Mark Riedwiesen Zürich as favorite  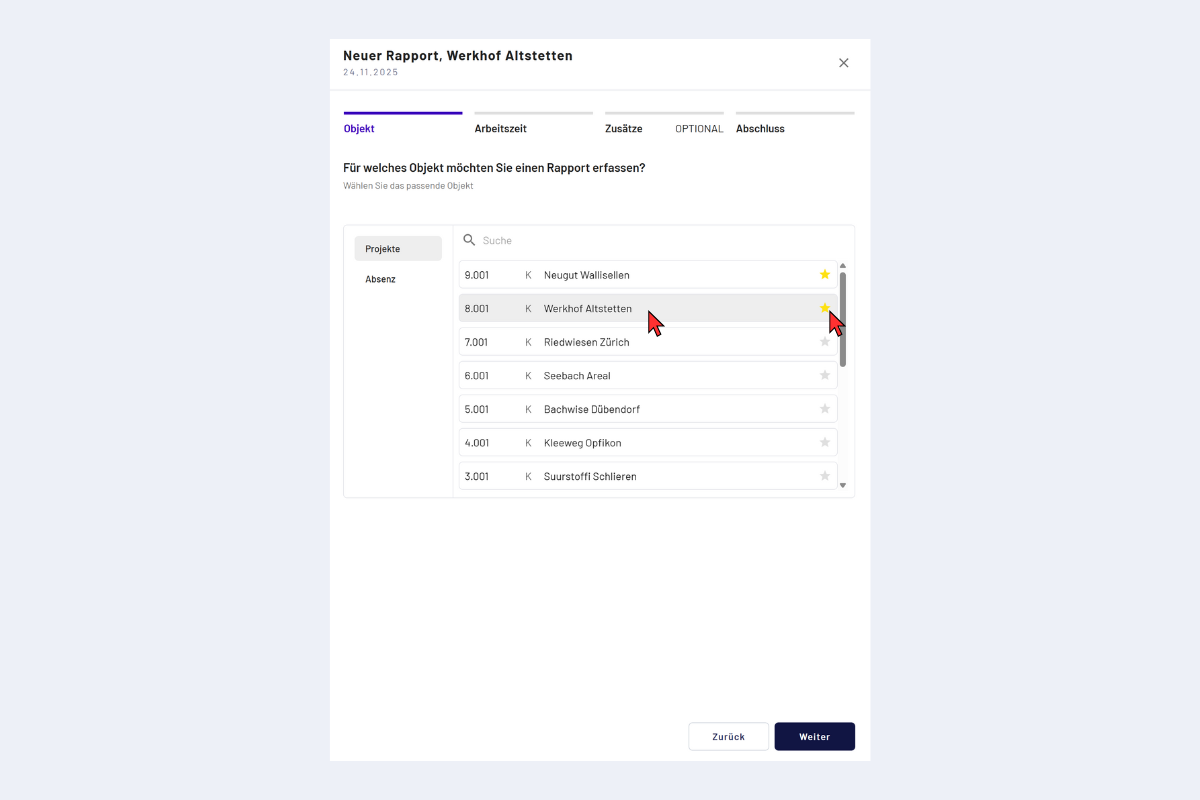coord(825,342)
